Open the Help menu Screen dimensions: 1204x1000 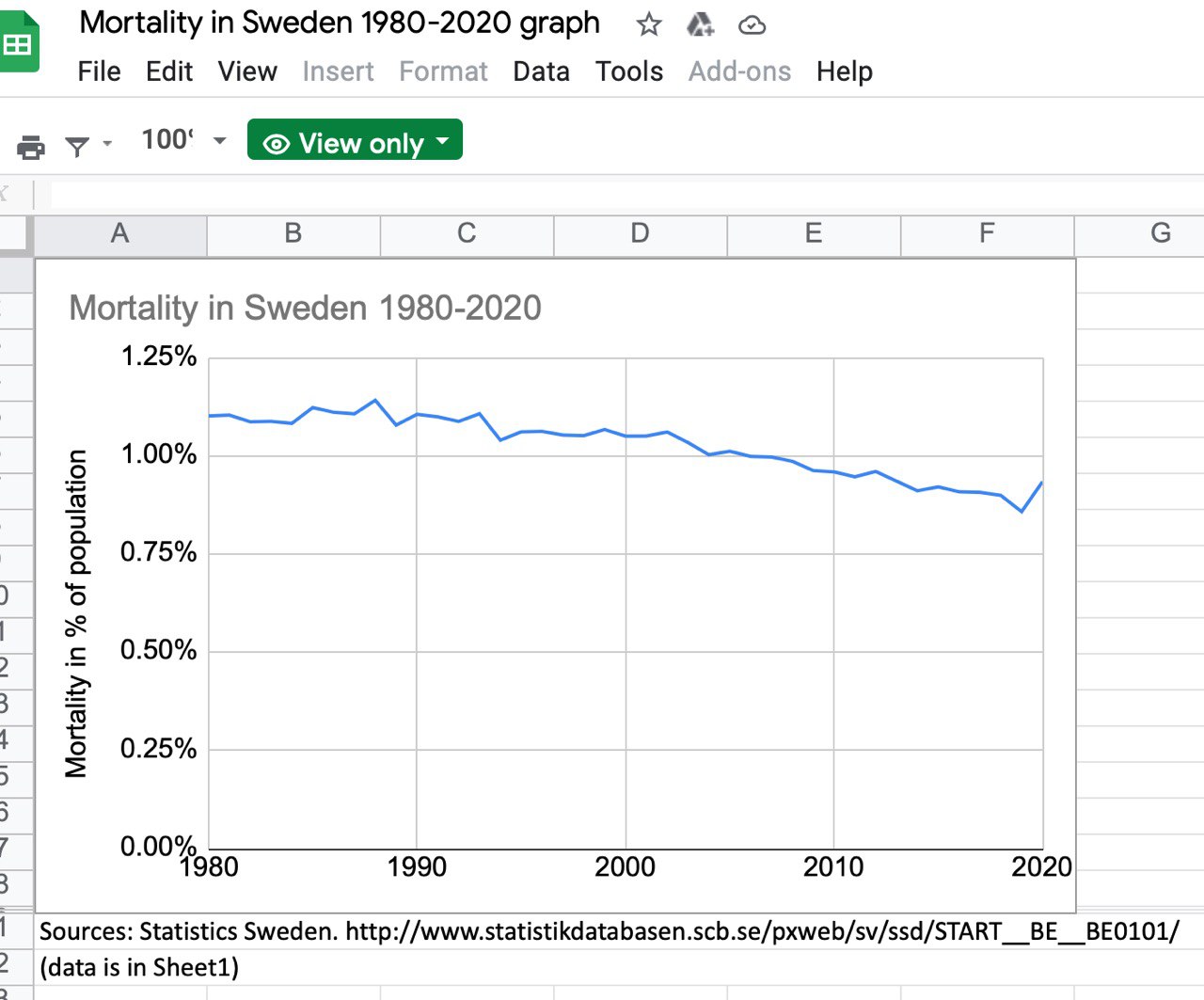845,71
